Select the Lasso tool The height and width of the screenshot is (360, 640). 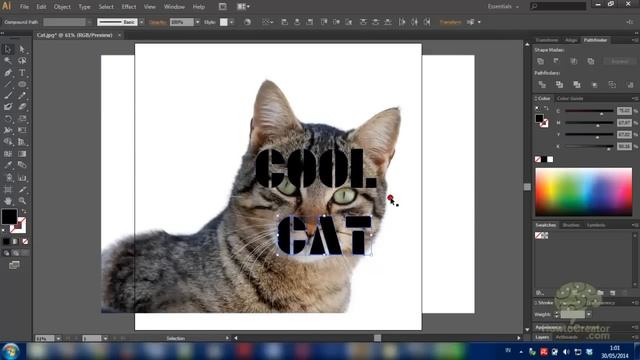pyautogui.click(x=22, y=61)
